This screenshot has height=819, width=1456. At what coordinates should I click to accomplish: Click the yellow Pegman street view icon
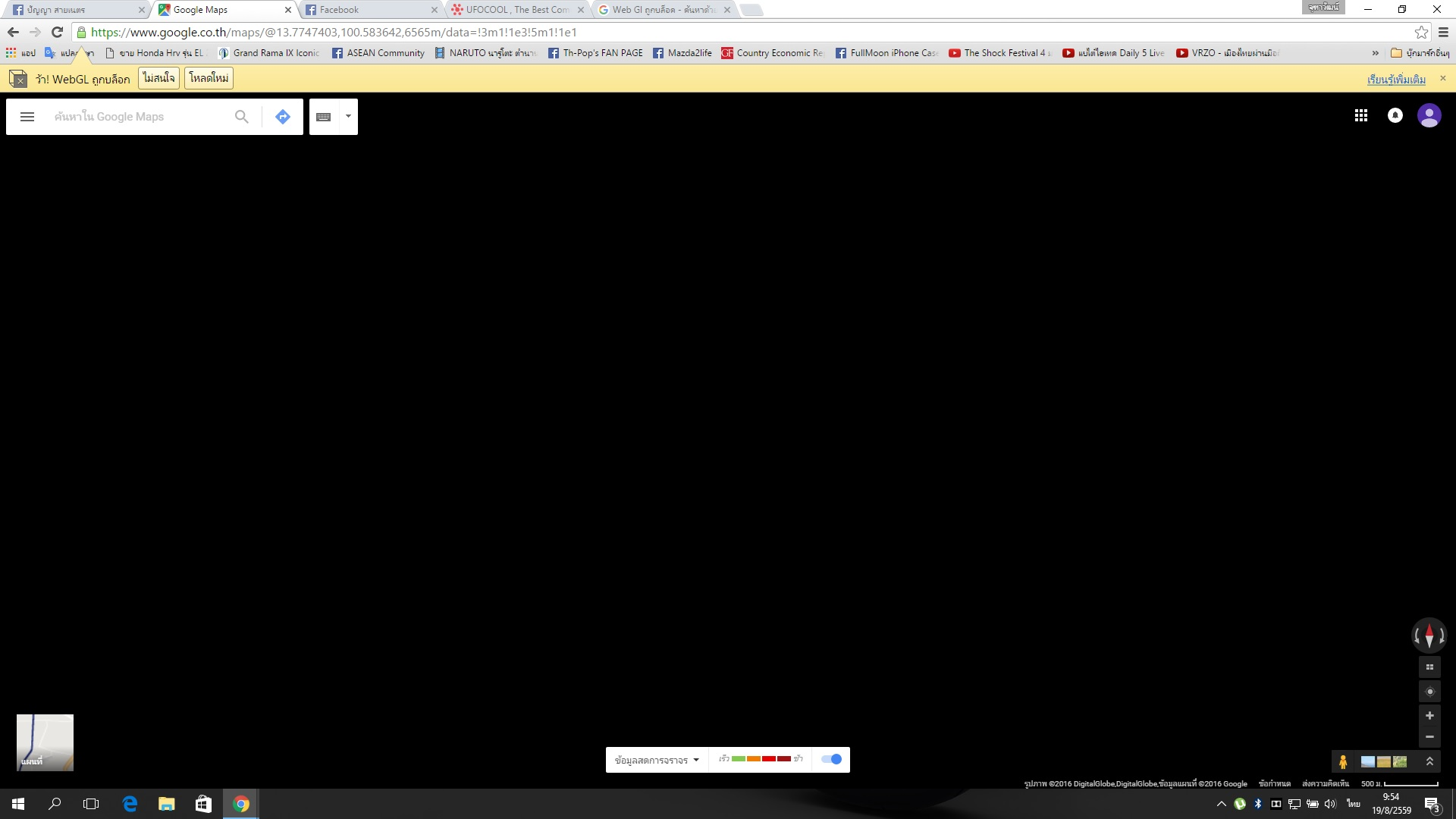pyautogui.click(x=1343, y=761)
